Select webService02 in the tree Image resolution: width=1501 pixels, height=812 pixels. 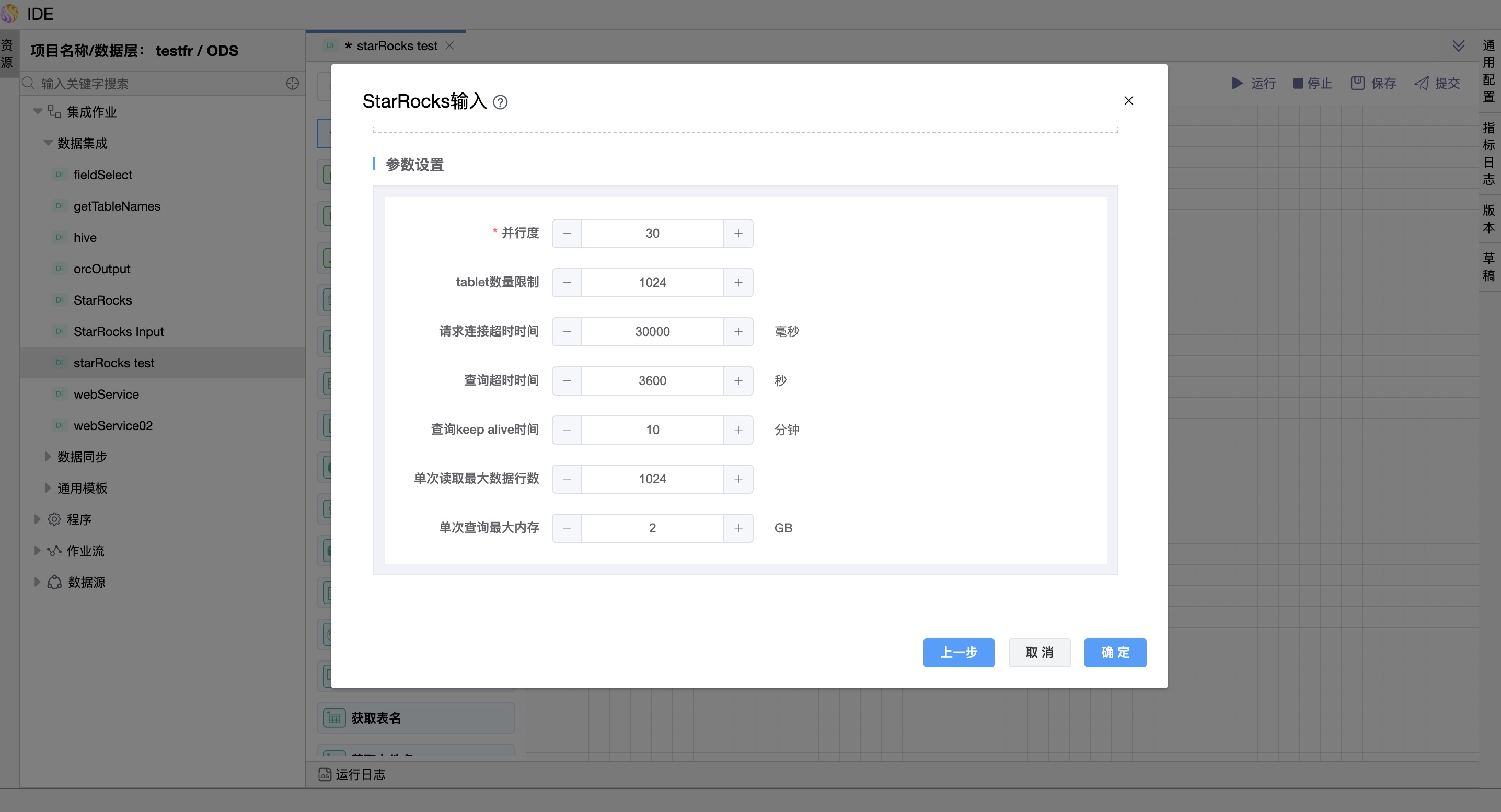[x=113, y=426]
